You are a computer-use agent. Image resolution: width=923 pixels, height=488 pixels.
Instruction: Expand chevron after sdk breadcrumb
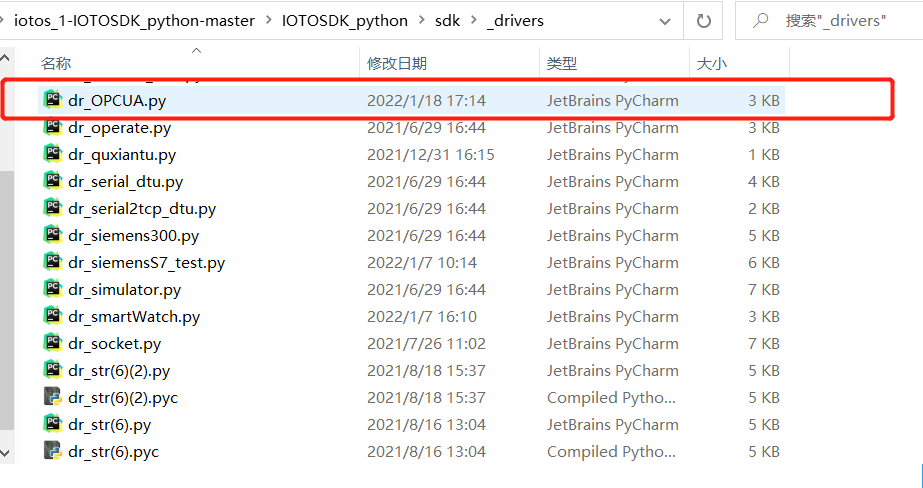[473, 20]
